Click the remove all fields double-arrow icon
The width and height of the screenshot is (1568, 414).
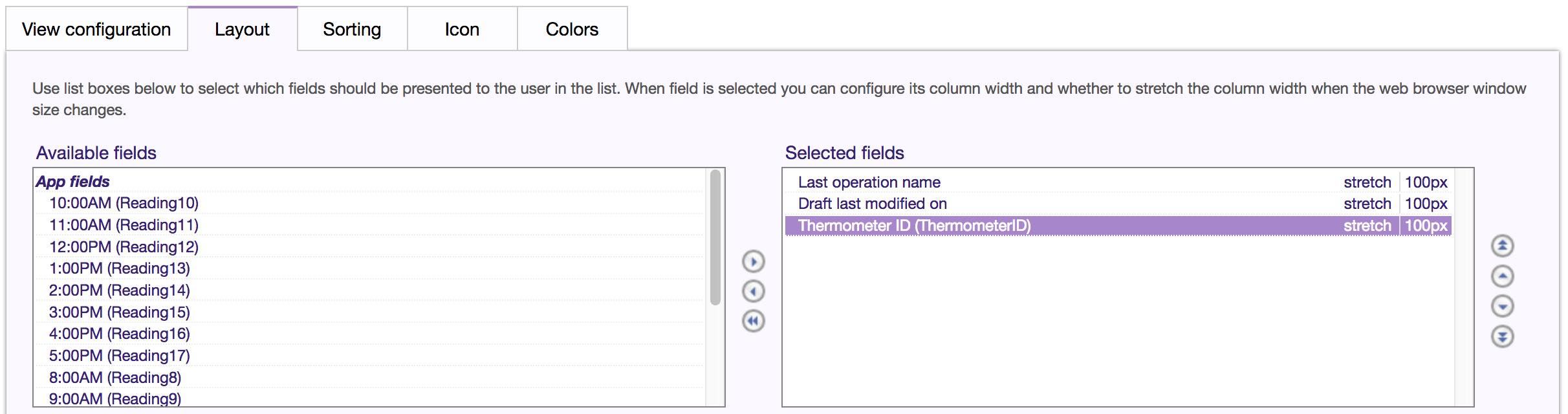(753, 321)
